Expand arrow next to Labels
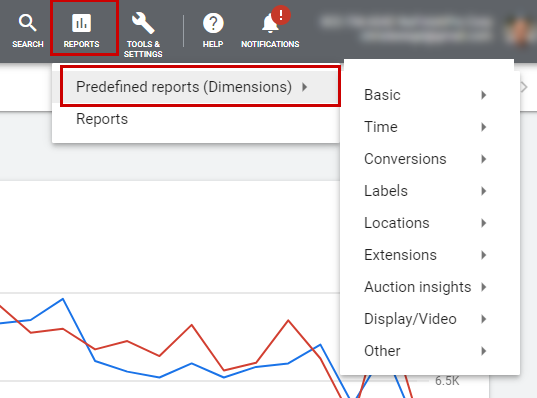Image resolution: width=537 pixels, height=398 pixels. tap(484, 191)
